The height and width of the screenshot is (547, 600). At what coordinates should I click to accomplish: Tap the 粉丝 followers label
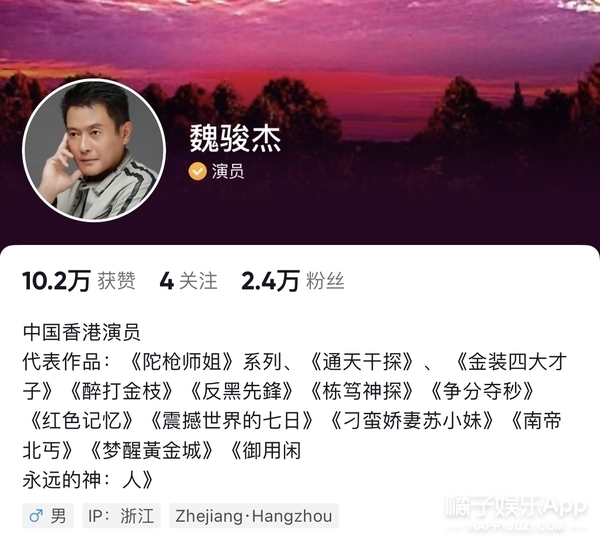pos(325,281)
